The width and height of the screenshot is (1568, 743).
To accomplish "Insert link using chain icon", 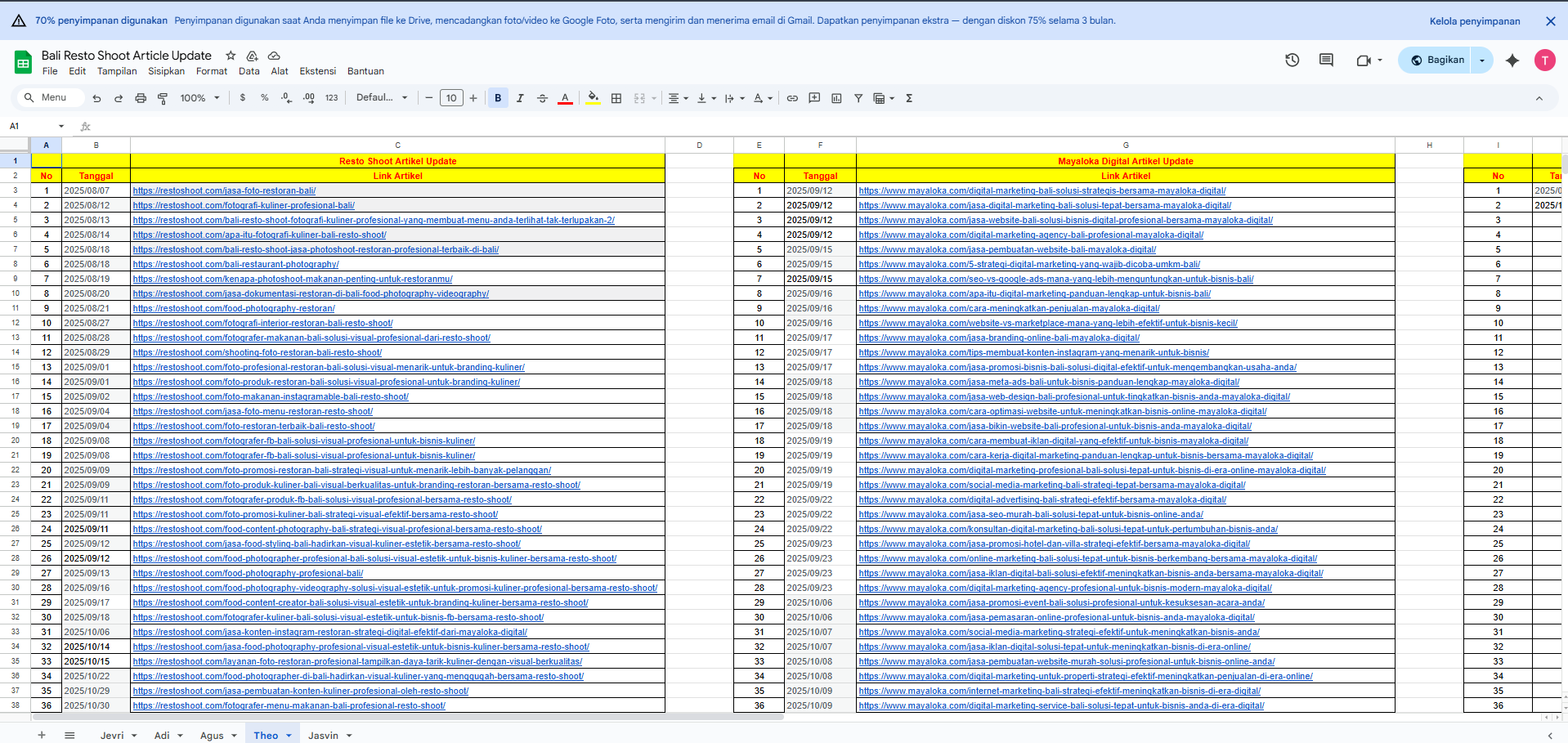I will coord(792,98).
